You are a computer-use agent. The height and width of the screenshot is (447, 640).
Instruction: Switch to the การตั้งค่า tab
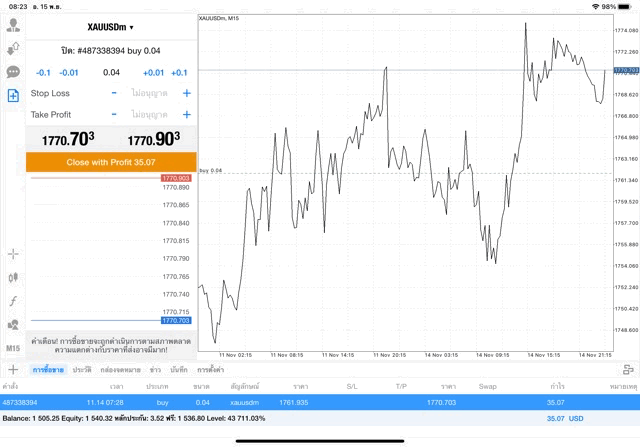211,370
